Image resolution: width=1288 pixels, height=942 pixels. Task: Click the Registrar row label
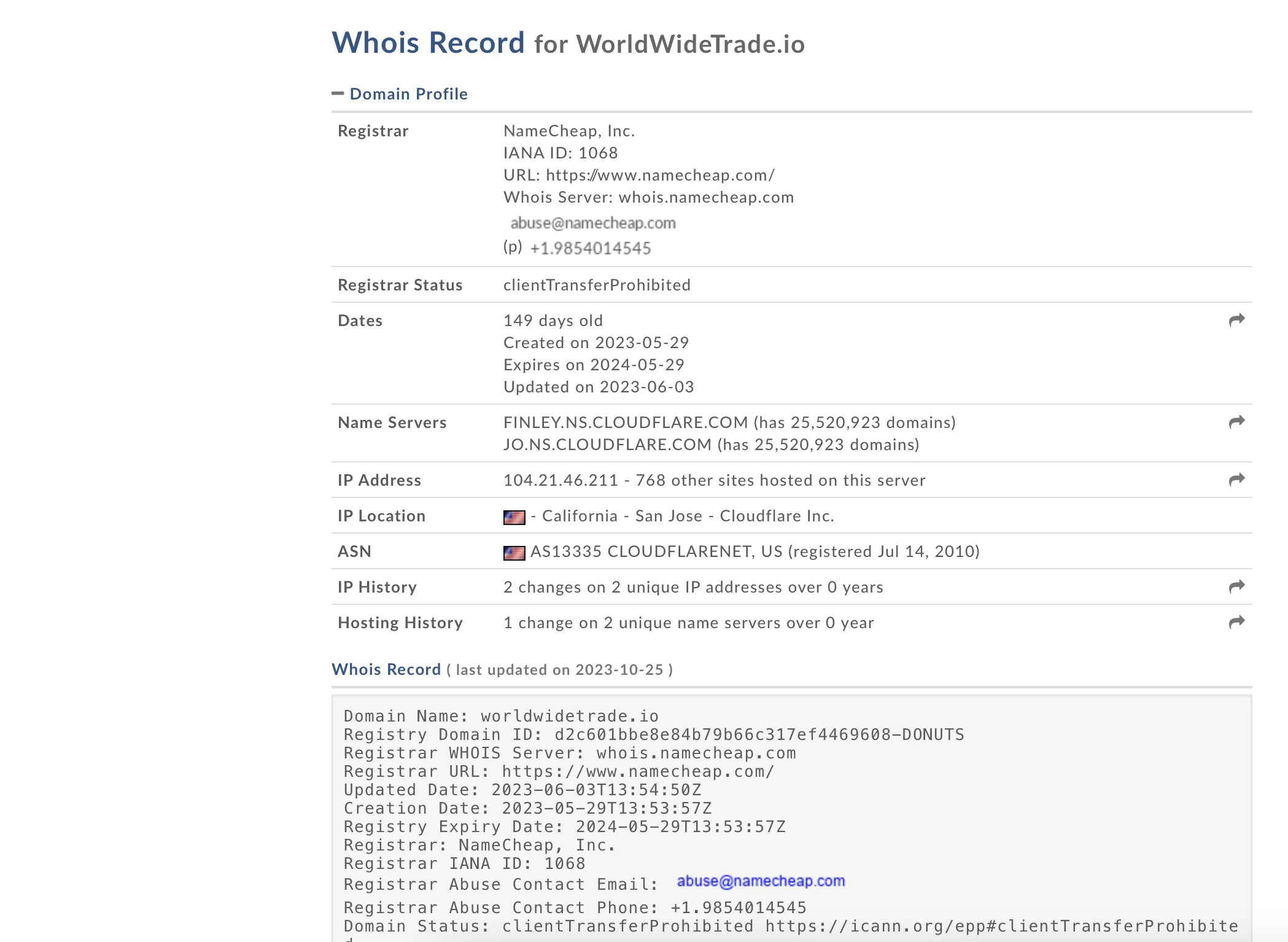(x=373, y=131)
